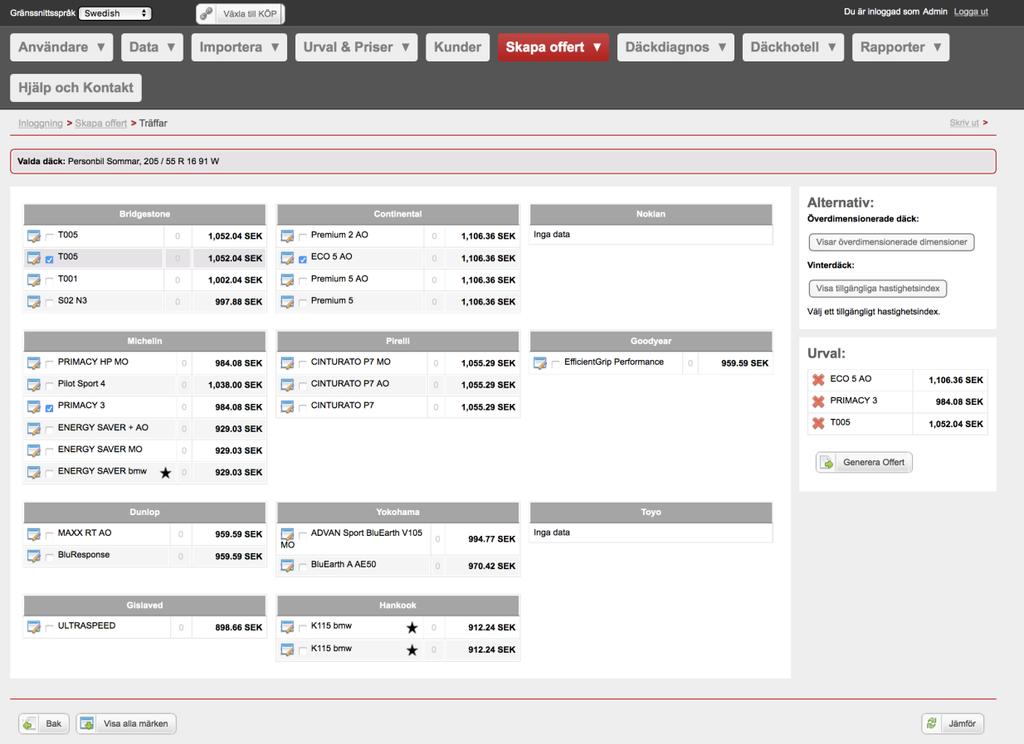Open details icon for BluResponse row
Screen dimensions: 1024x744
coord(33,556)
